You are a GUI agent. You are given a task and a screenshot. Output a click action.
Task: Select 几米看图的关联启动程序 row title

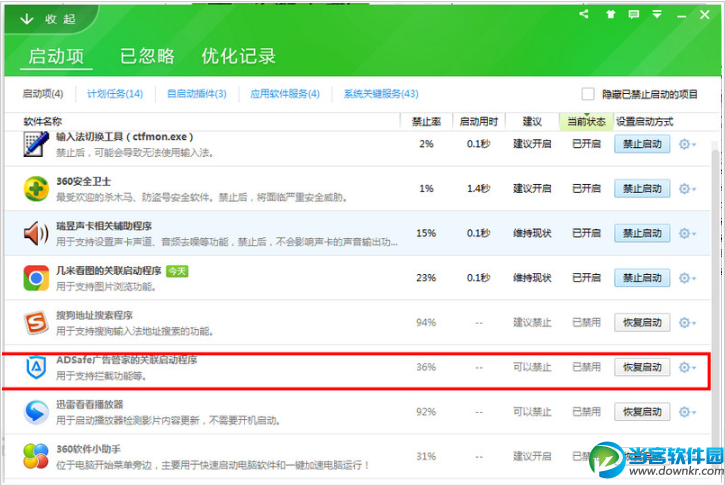coord(109,270)
